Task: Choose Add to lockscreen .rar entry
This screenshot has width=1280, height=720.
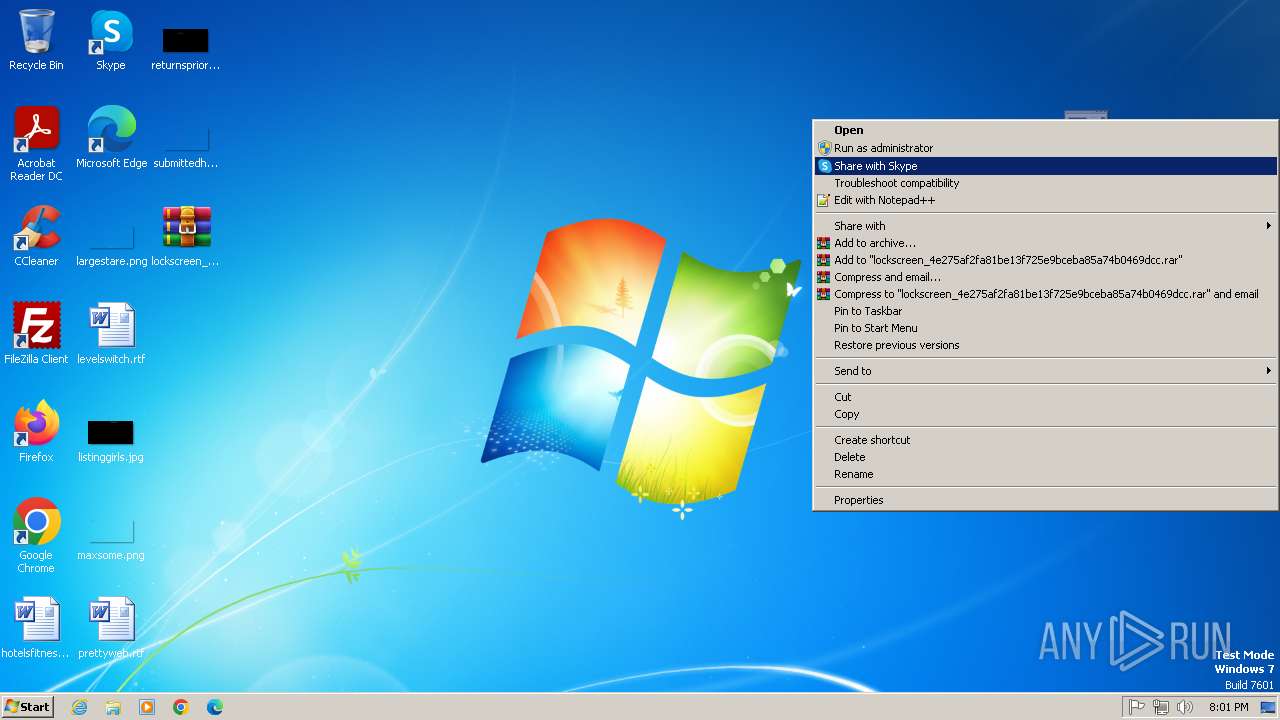Action: coord(1046,260)
